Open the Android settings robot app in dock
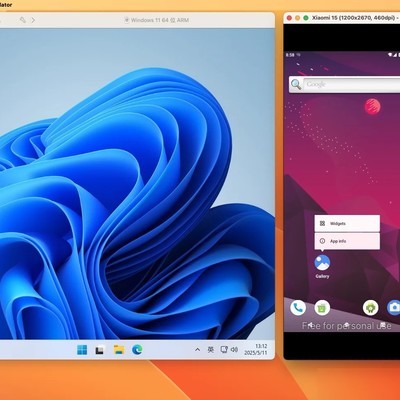Screen dimensions: 400x400 tap(370, 308)
